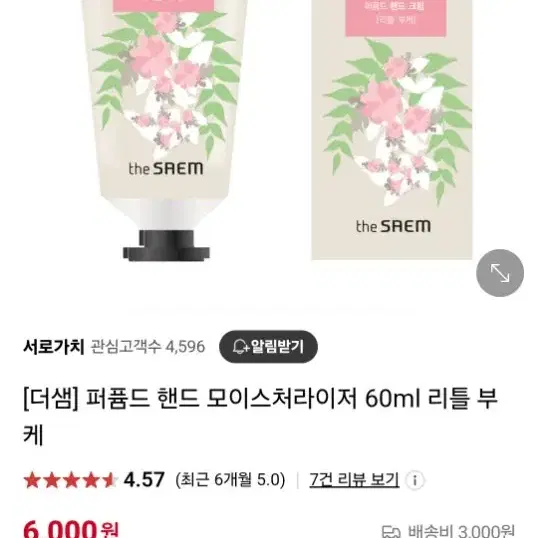The height and width of the screenshot is (538, 538).
Task: Click the 배송비 3,000원 shipping fee text
Action: click(x=461, y=531)
